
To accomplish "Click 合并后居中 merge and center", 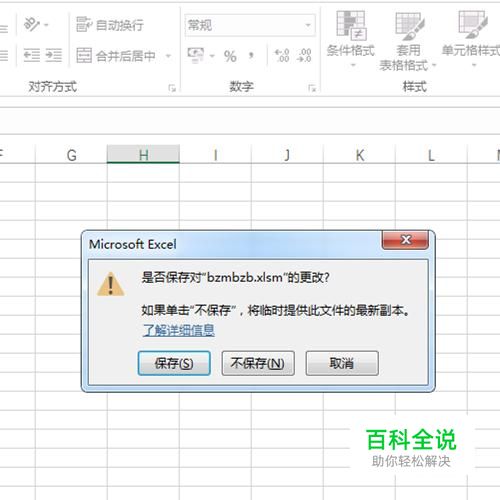I will click(116, 56).
